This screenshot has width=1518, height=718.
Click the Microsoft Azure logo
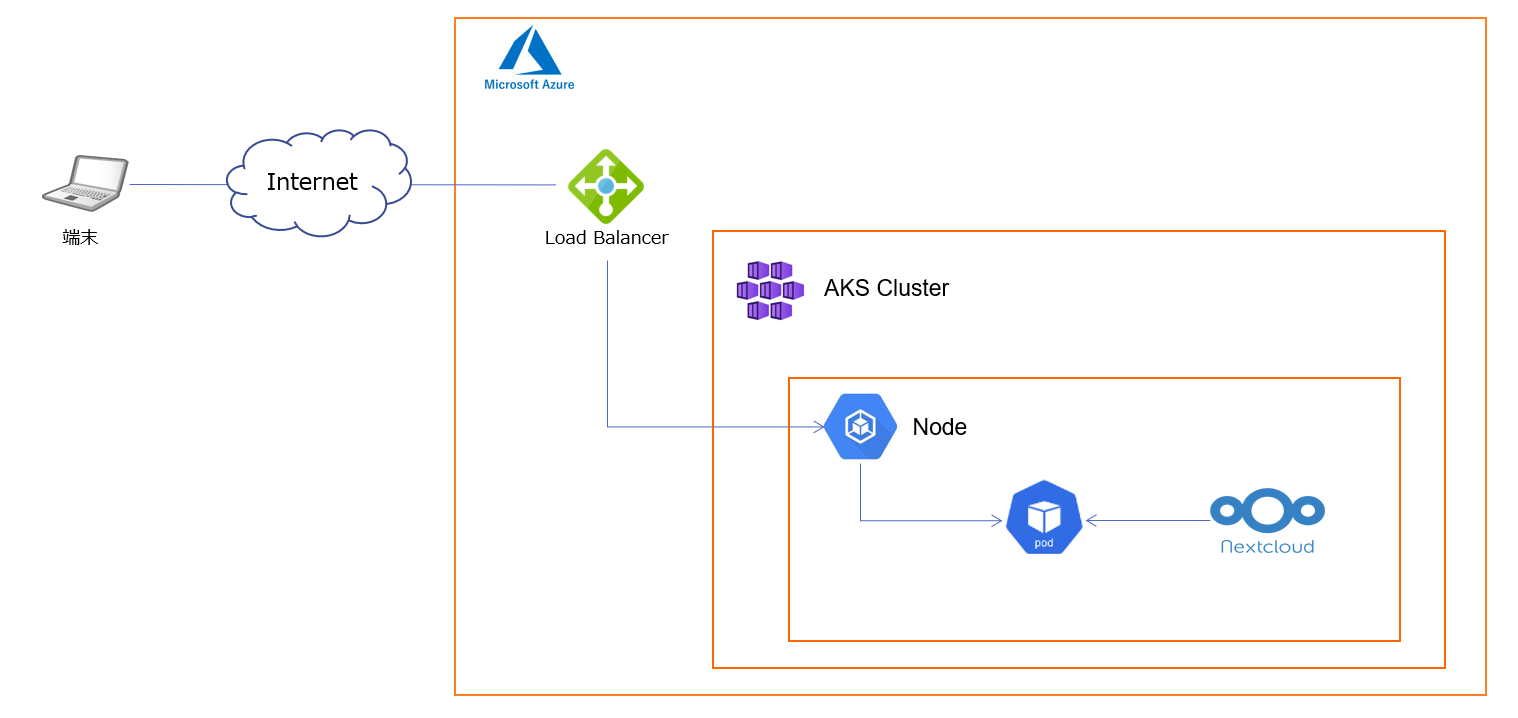coord(530,57)
